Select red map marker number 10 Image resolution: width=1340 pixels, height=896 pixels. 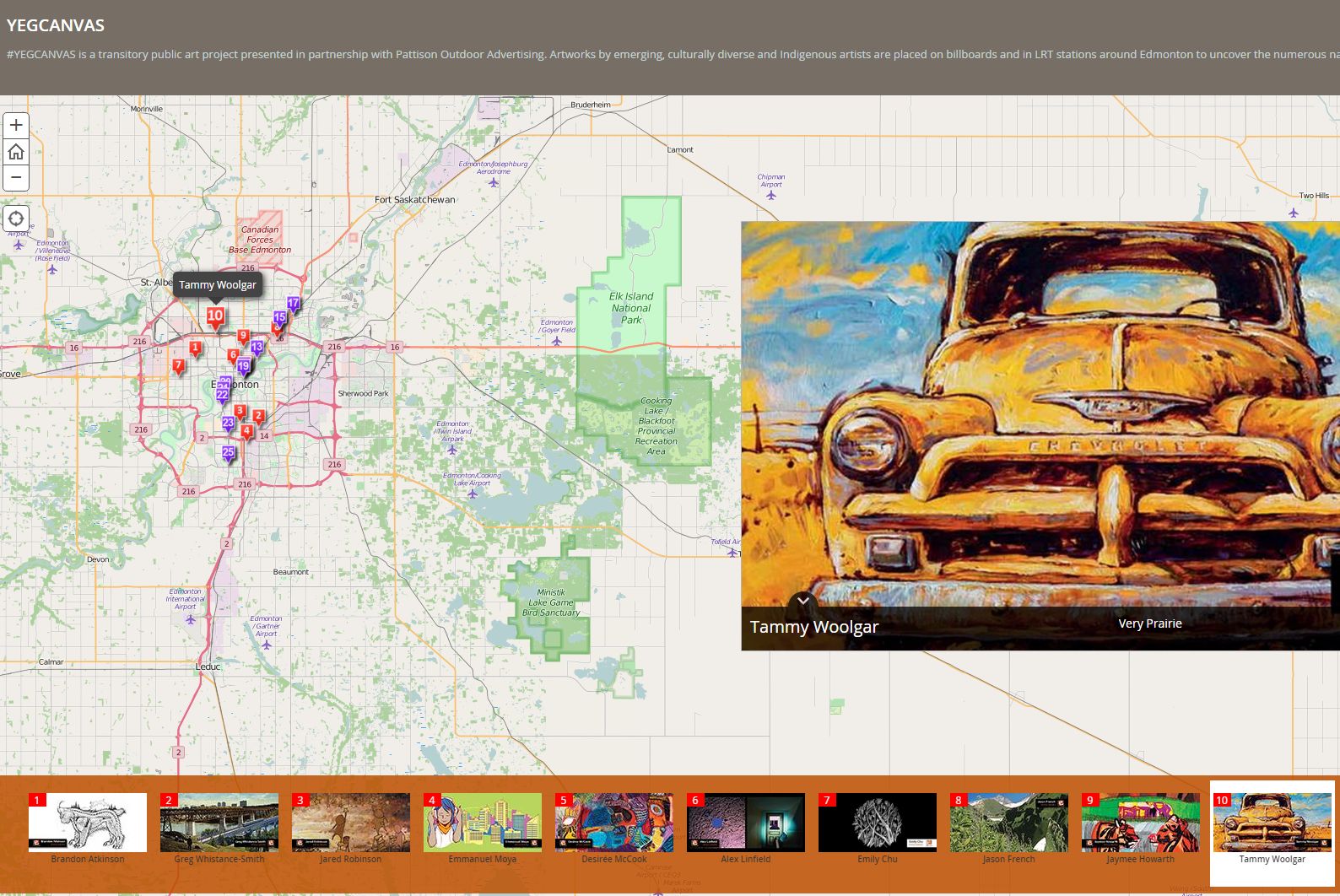pos(215,316)
